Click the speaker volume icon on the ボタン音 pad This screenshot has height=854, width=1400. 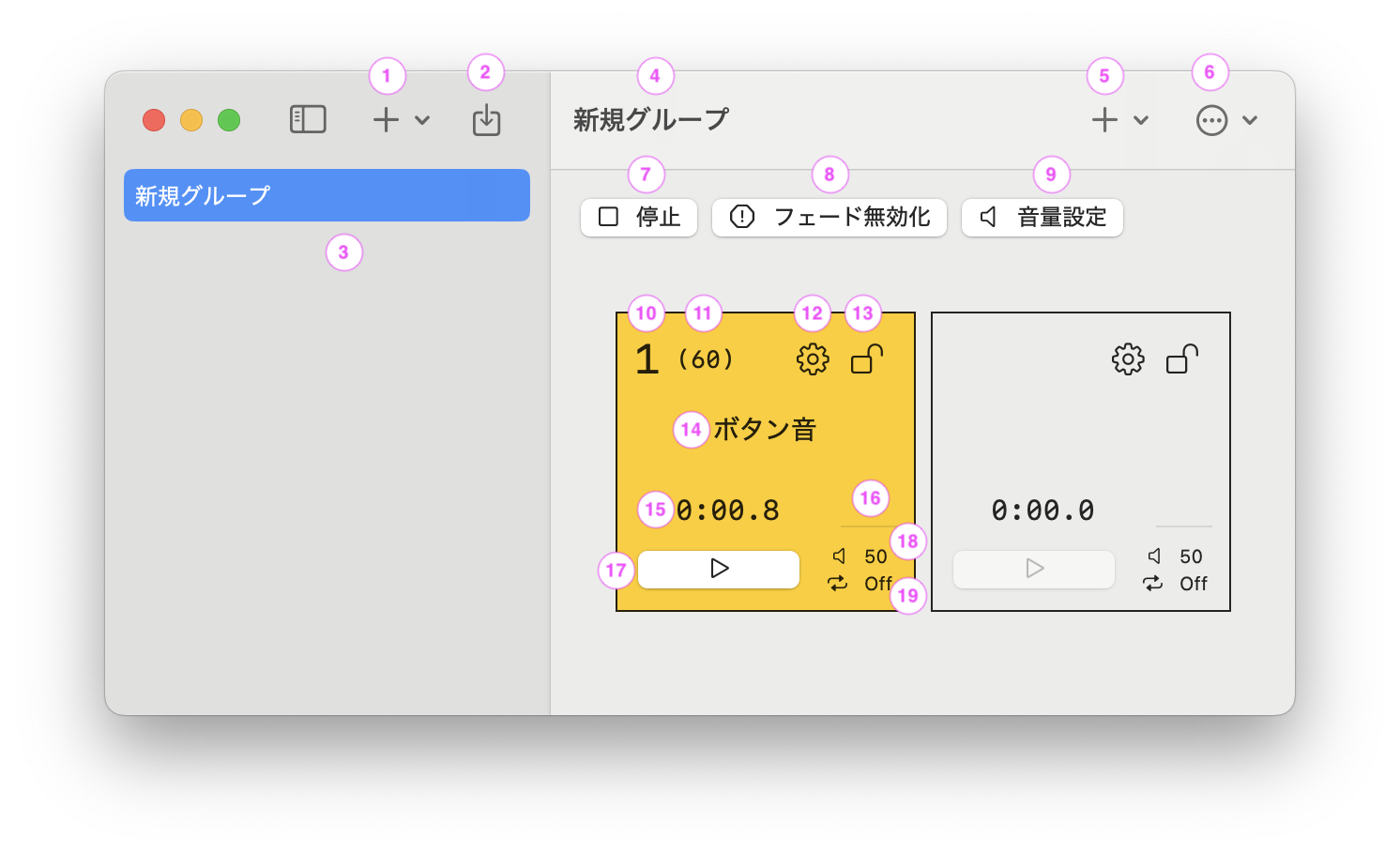click(839, 557)
